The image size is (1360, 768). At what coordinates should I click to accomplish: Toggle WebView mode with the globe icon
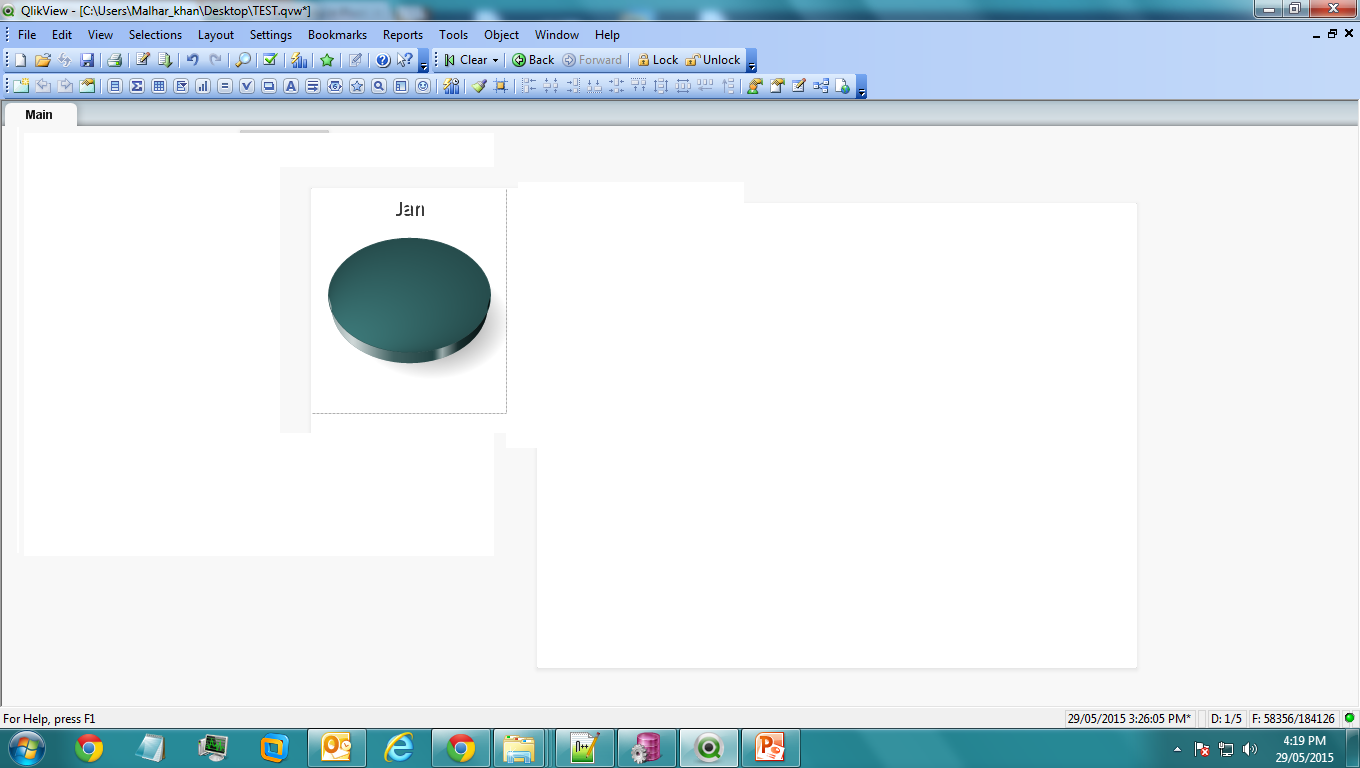click(x=843, y=86)
